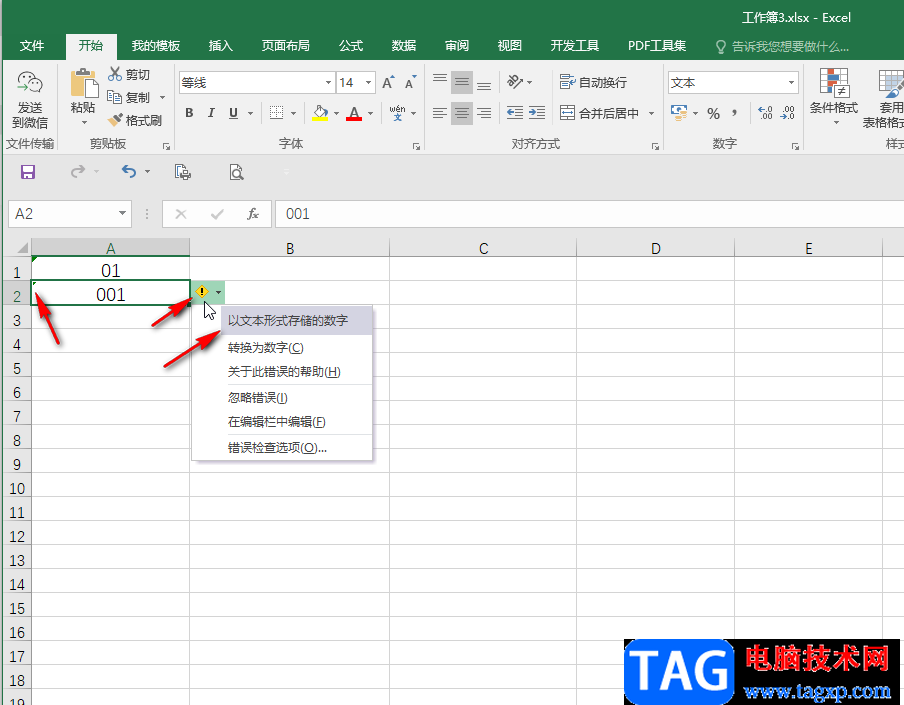Click the Insert Function fx icon
The width and height of the screenshot is (904, 705).
(253, 214)
